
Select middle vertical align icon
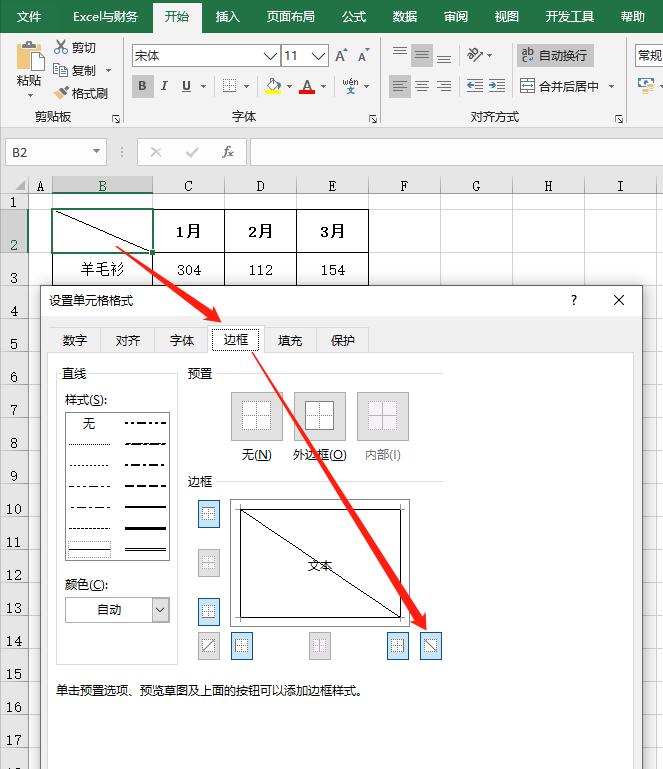(422, 54)
